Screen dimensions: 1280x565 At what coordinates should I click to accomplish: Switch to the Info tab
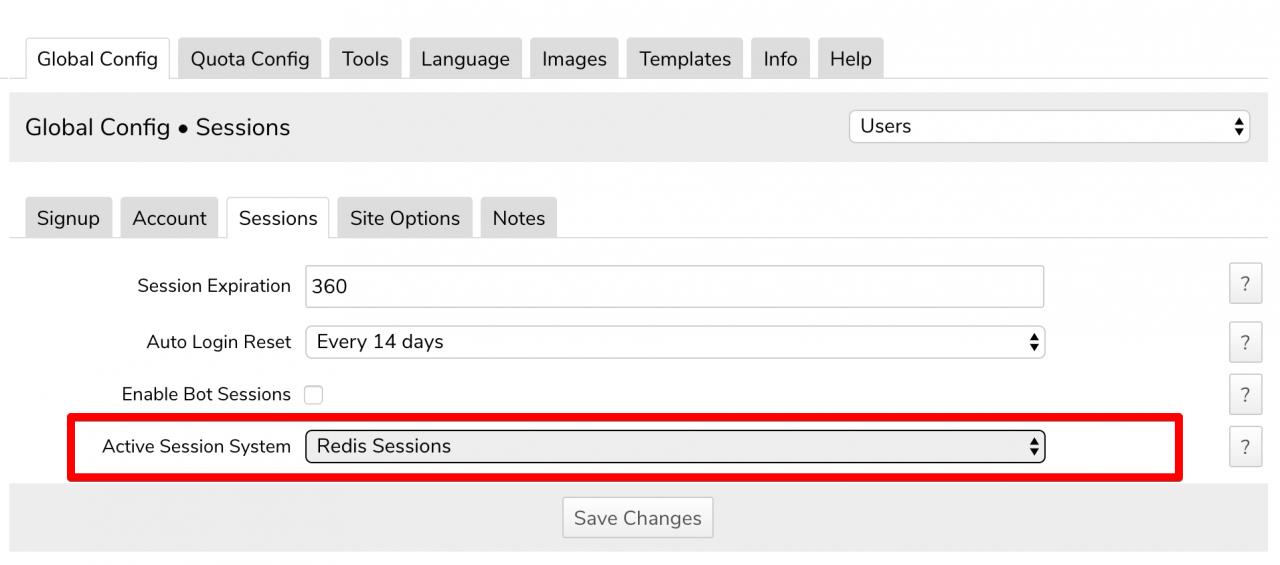pos(780,59)
